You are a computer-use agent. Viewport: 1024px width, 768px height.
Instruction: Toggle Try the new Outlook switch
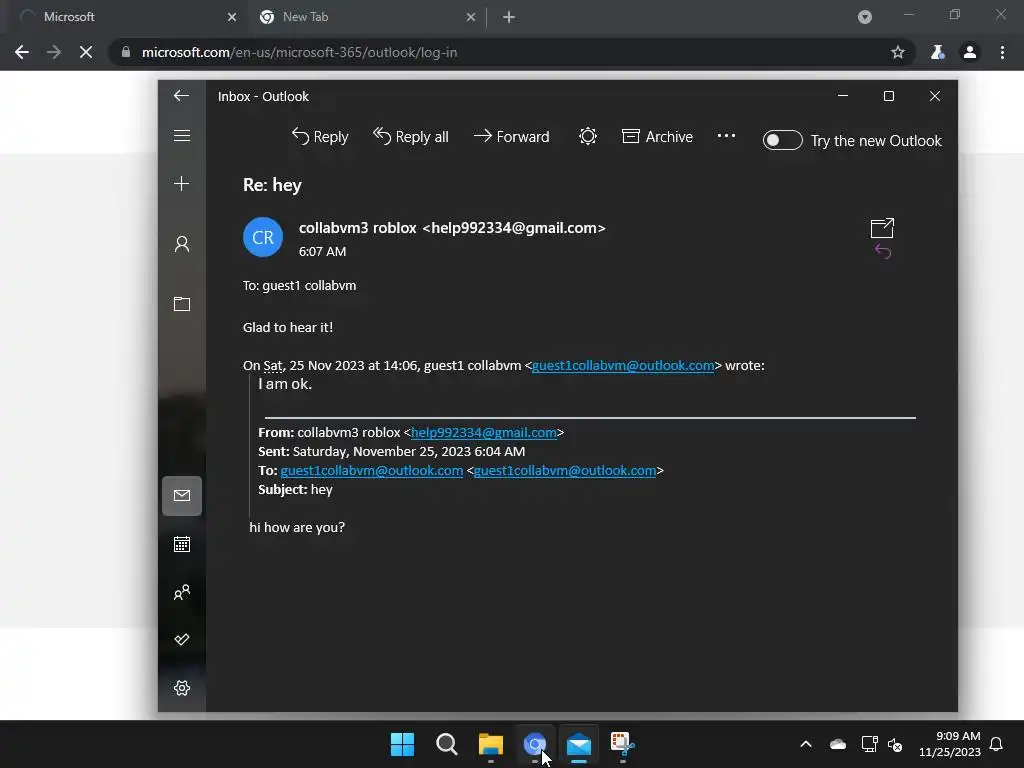click(x=782, y=140)
